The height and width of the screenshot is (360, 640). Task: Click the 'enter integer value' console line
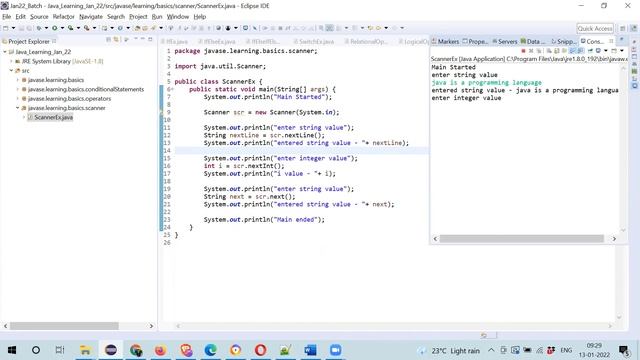(466, 98)
